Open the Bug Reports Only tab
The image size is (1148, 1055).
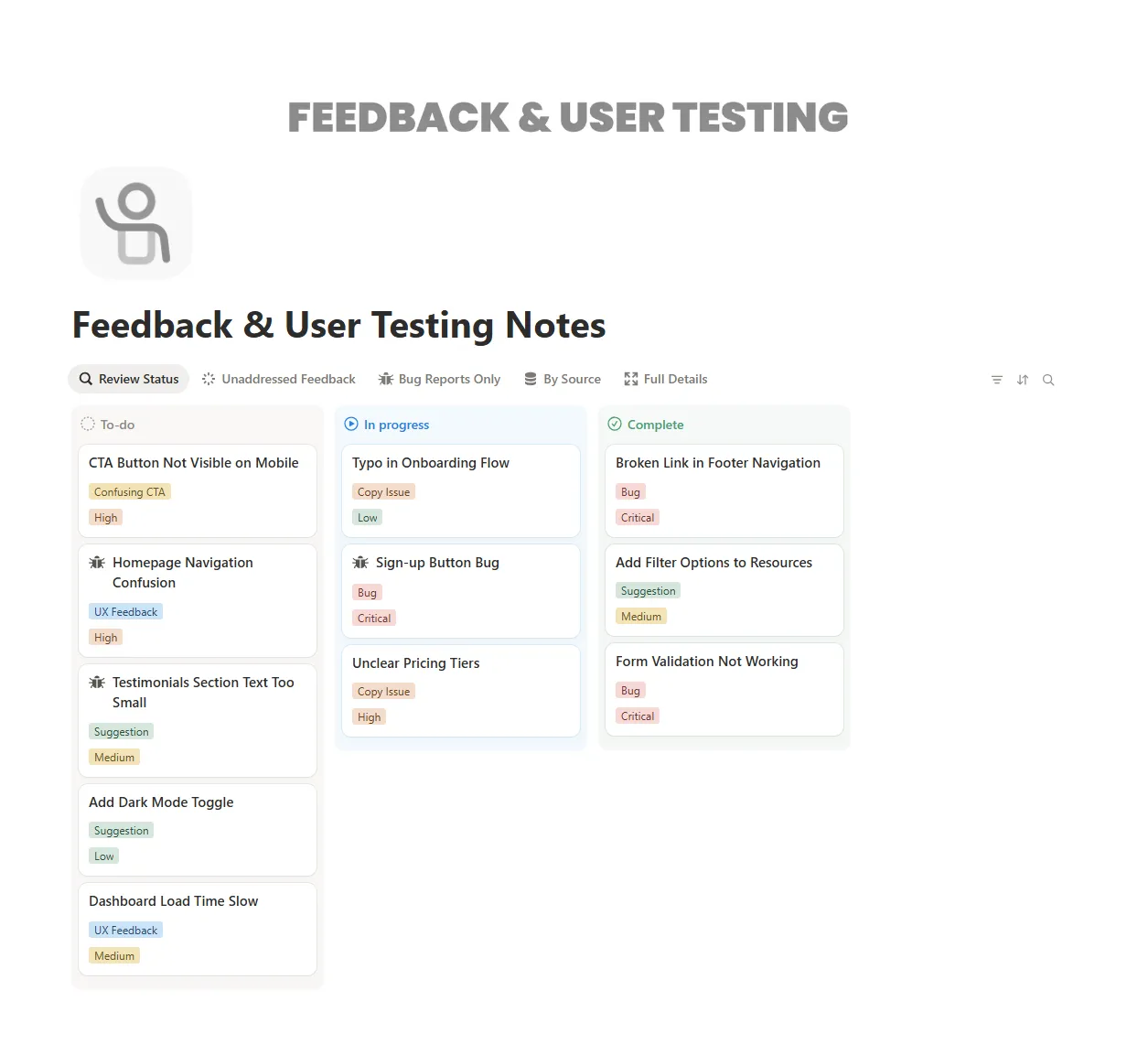[439, 379]
